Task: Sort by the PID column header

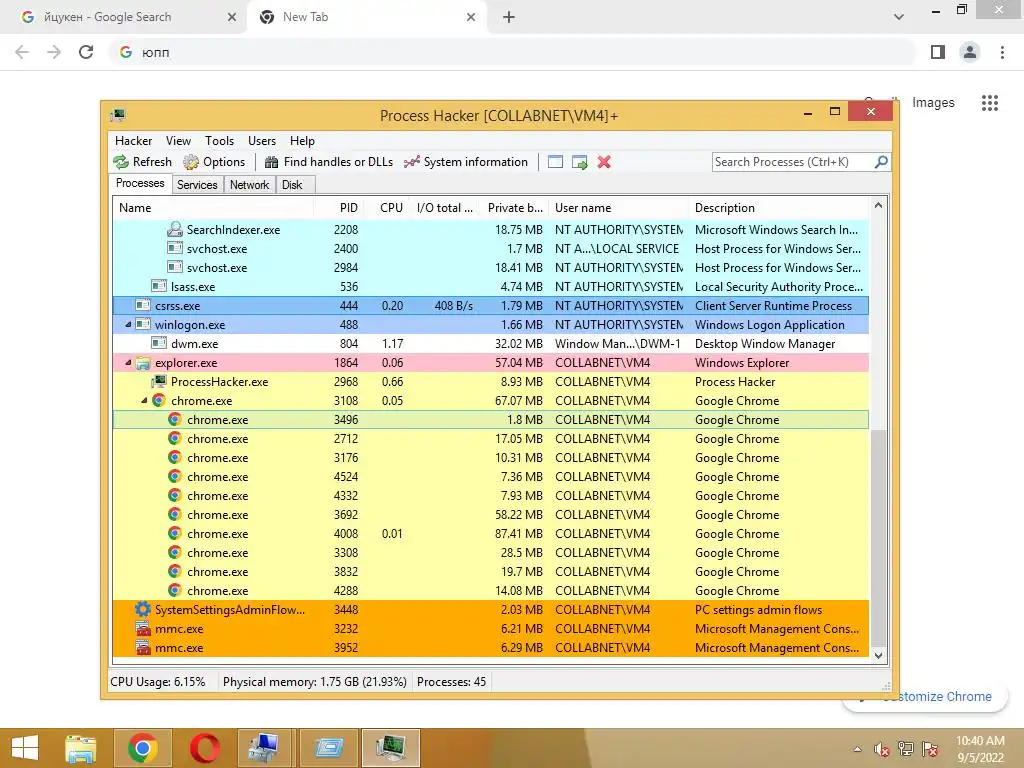Action: pyautogui.click(x=339, y=208)
